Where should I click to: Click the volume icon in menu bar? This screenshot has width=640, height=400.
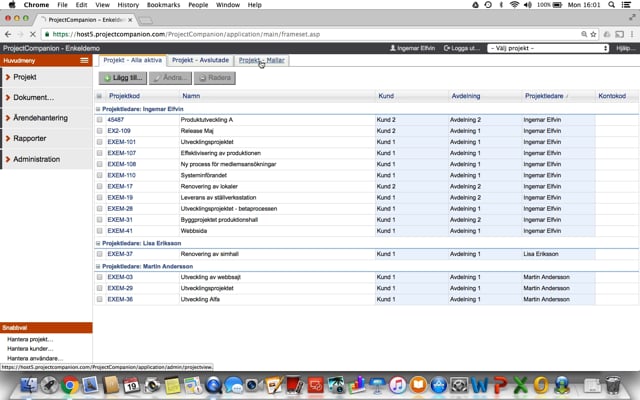(x=528, y=5)
